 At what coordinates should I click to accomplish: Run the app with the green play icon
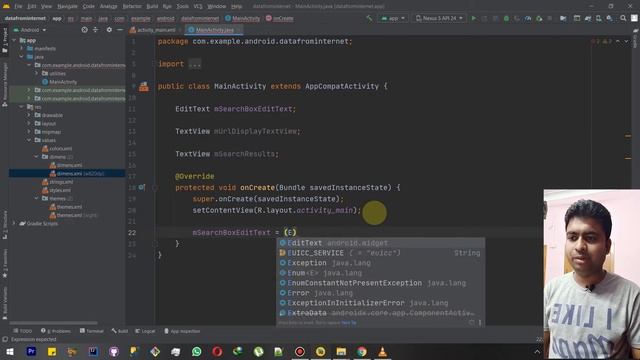pos(473,18)
